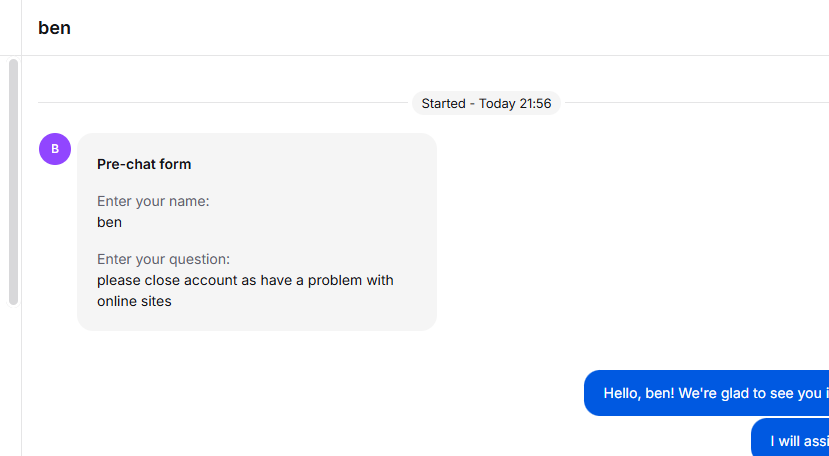Click the "Pre-chat form" heading
Viewport: 829px width, 456px height.
click(x=144, y=165)
